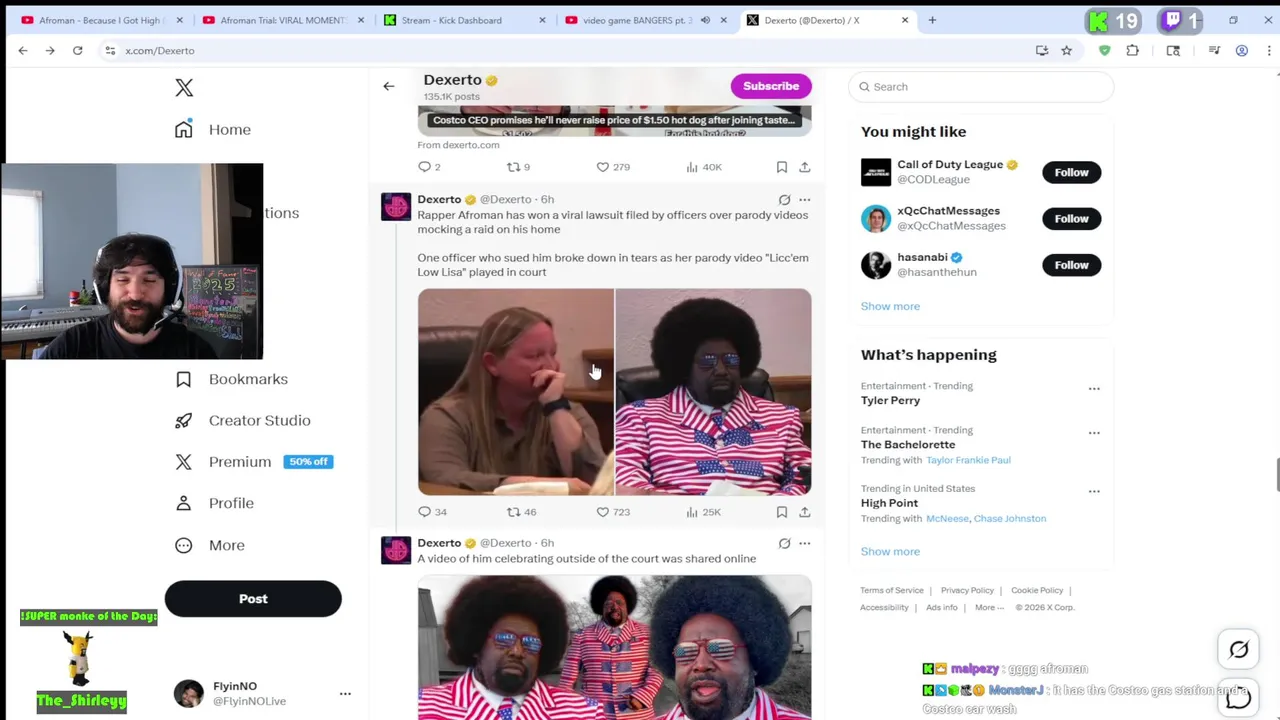
Task: Subscribe to Dexerto
Action: (x=771, y=86)
